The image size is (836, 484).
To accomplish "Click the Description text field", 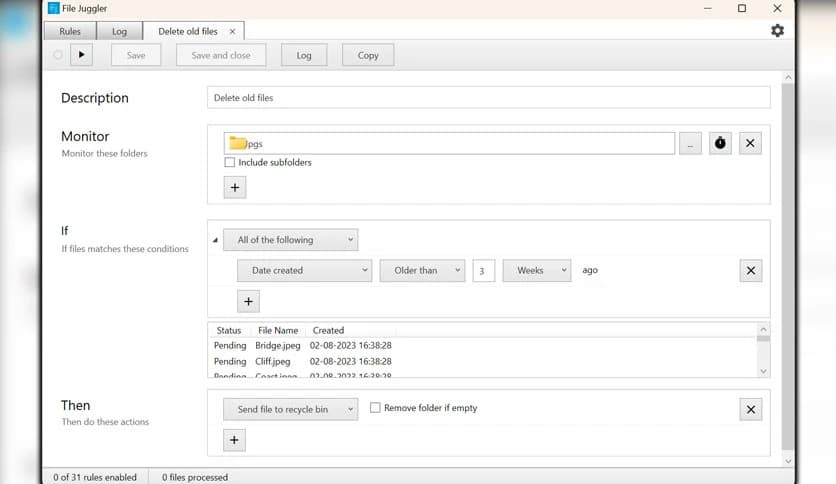I will [x=488, y=98].
